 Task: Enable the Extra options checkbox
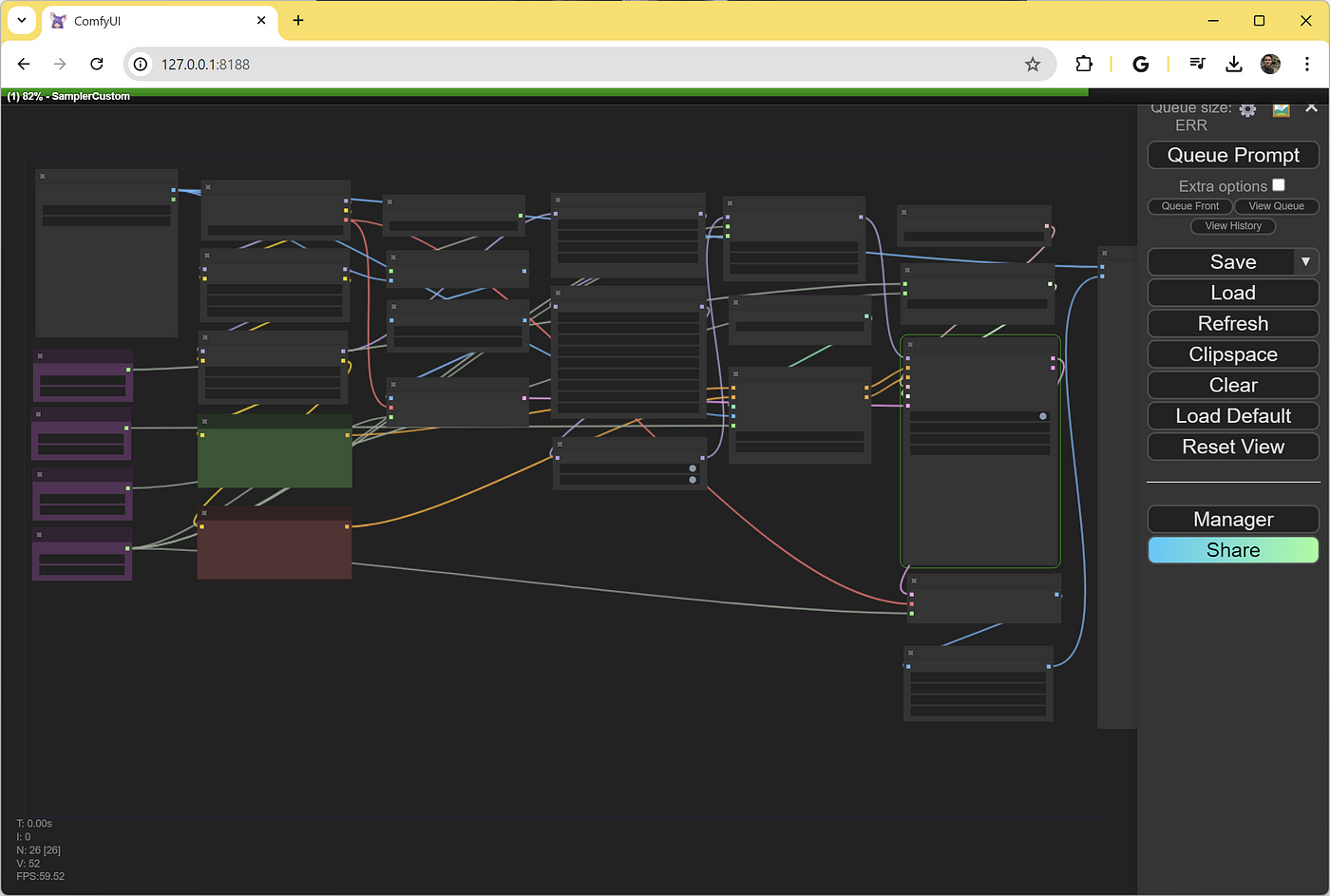pos(1279,184)
